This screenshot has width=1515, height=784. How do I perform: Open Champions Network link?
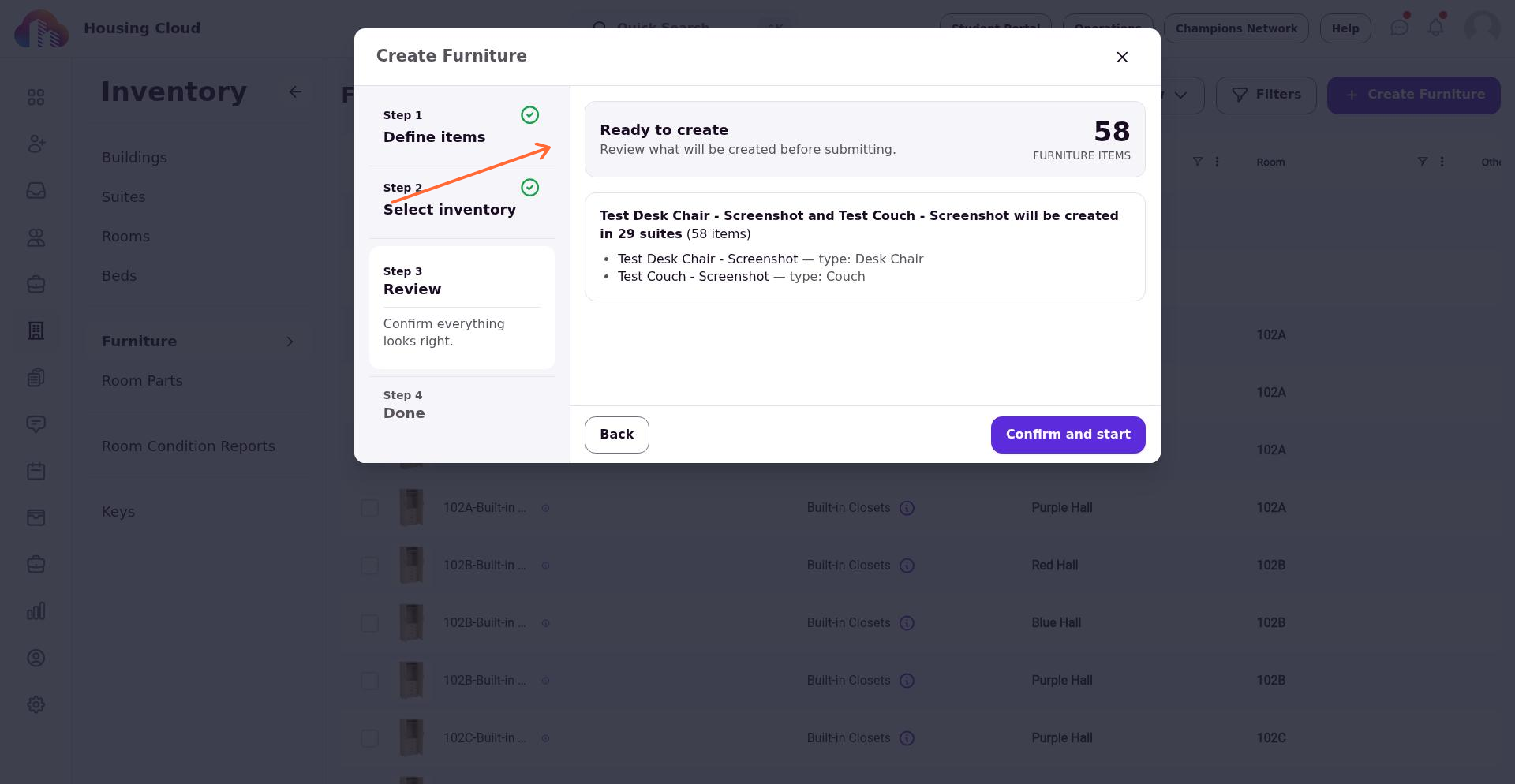pyautogui.click(x=1236, y=28)
